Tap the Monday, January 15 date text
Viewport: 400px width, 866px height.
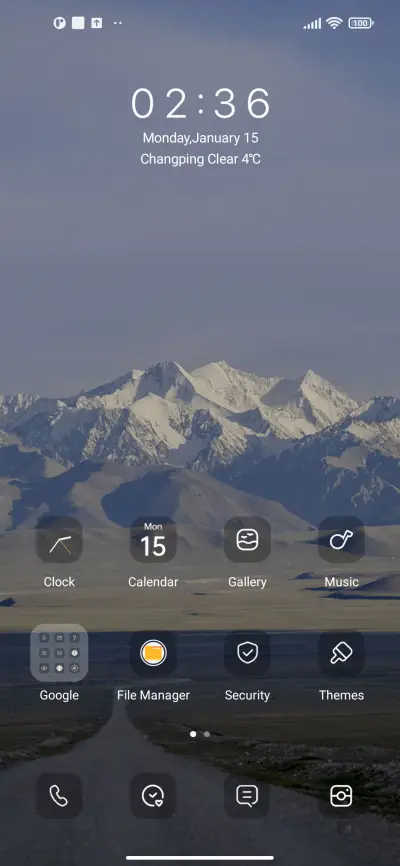(201, 138)
